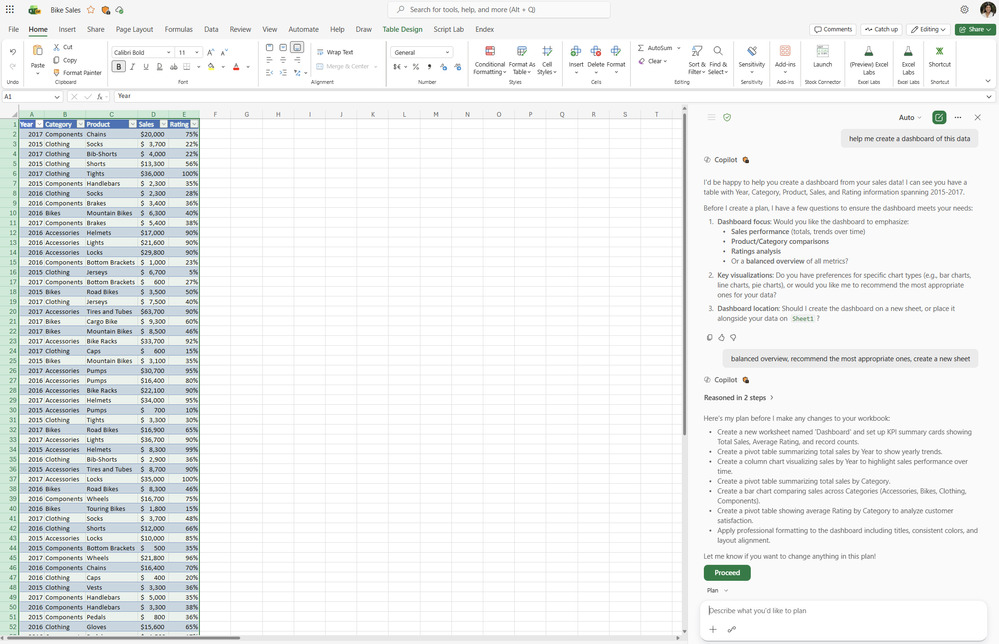Apply the current font color swatch
This screenshot has width=999, height=644.
point(235,66)
